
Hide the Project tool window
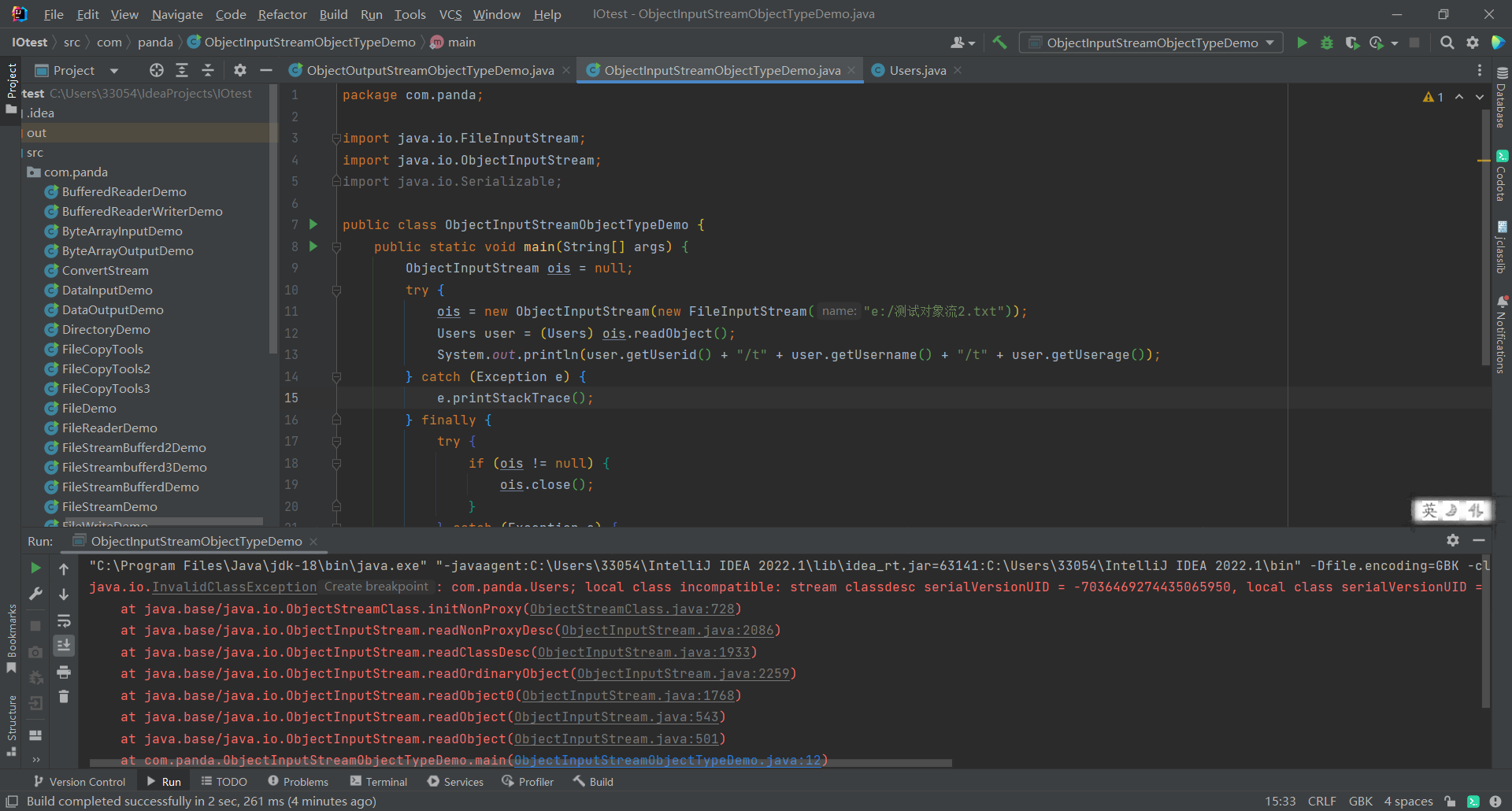266,70
